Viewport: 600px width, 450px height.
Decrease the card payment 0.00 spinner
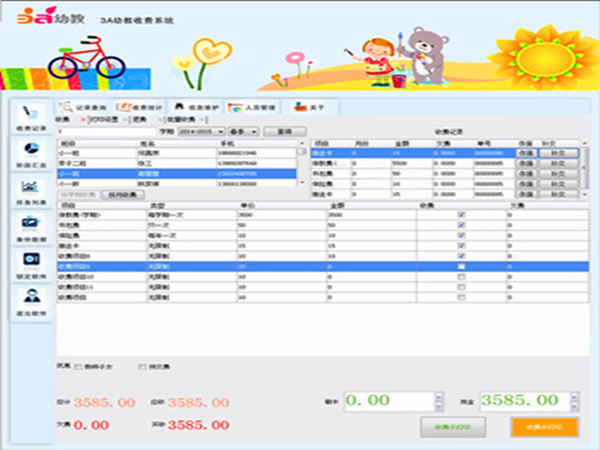point(439,406)
